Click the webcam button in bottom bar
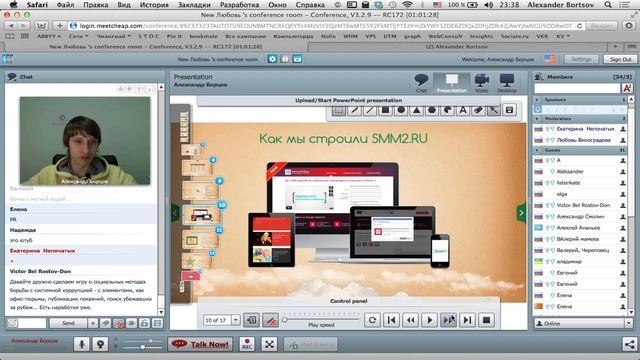Viewport: 640px width, 360px height. [100, 344]
